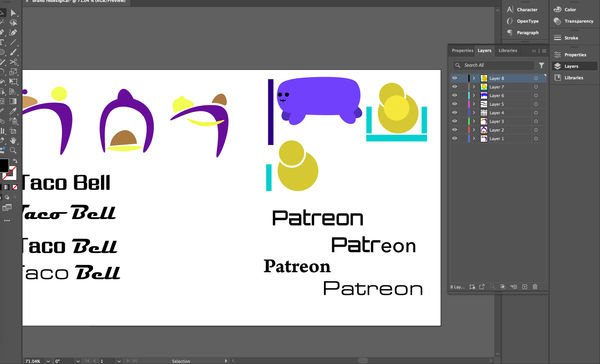Image resolution: width=600 pixels, height=364 pixels.
Task: Open the zoom level dropdown in status bar
Action: [48, 361]
